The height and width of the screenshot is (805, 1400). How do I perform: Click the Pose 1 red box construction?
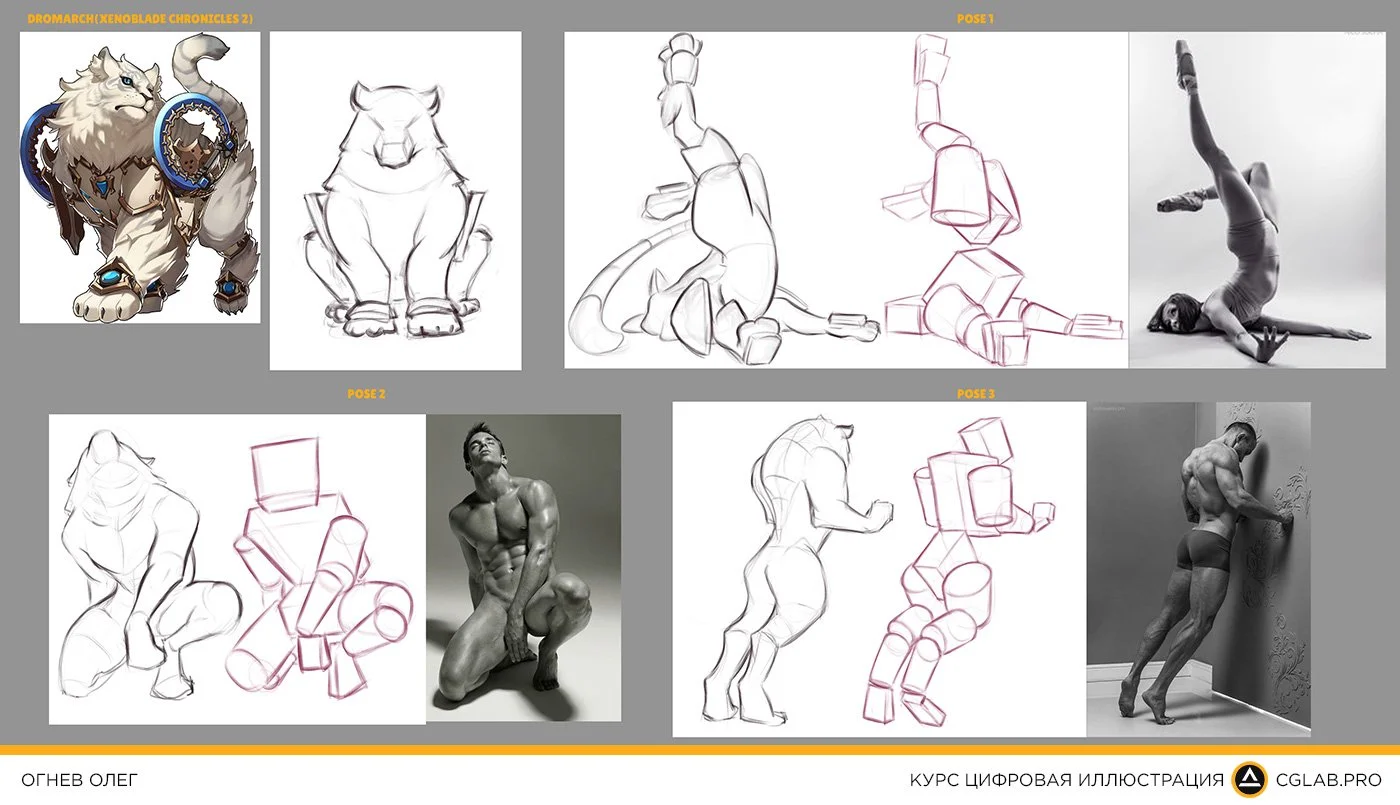pyautogui.click(x=1003, y=200)
